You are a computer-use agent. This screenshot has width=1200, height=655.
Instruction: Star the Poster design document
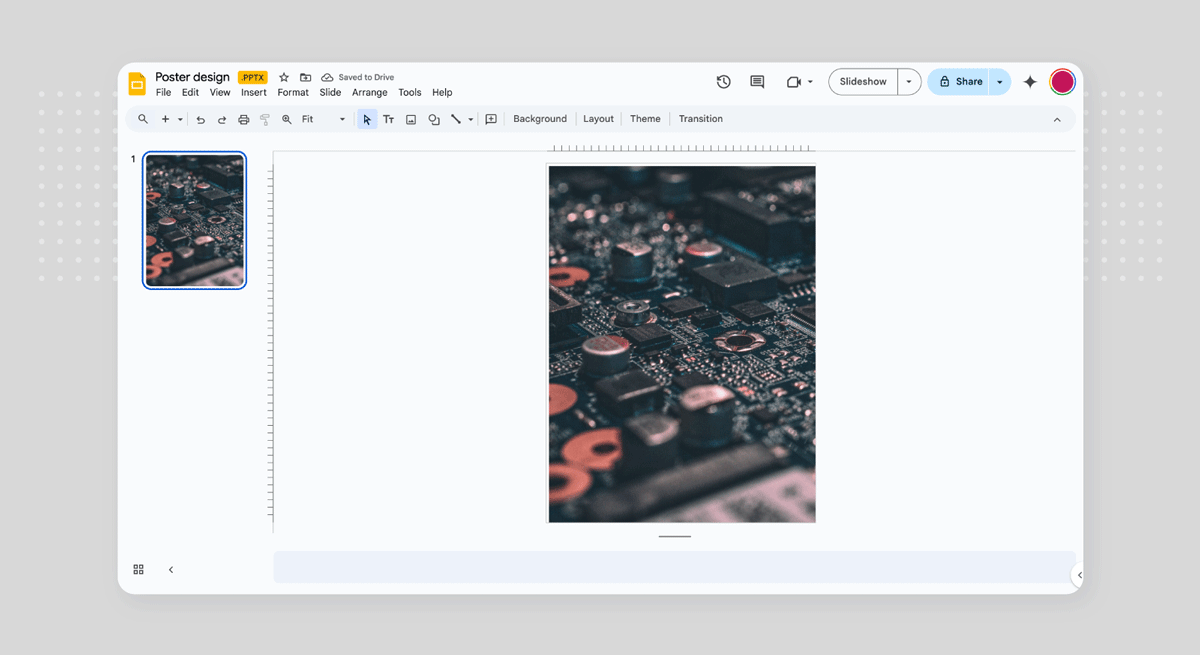click(284, 77)
